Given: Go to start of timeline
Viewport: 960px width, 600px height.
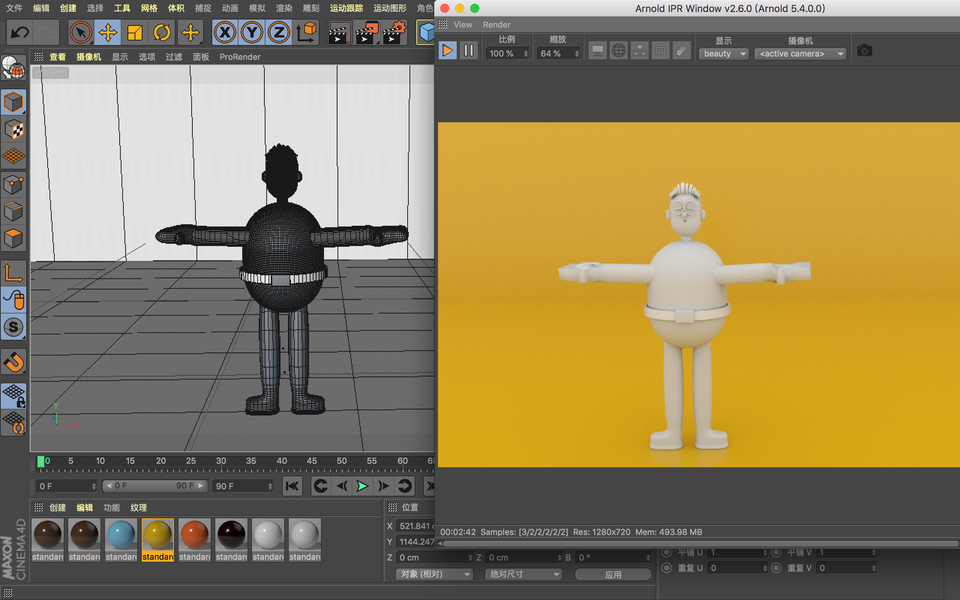Looking at the screenshot, I should tap(293, 486).
